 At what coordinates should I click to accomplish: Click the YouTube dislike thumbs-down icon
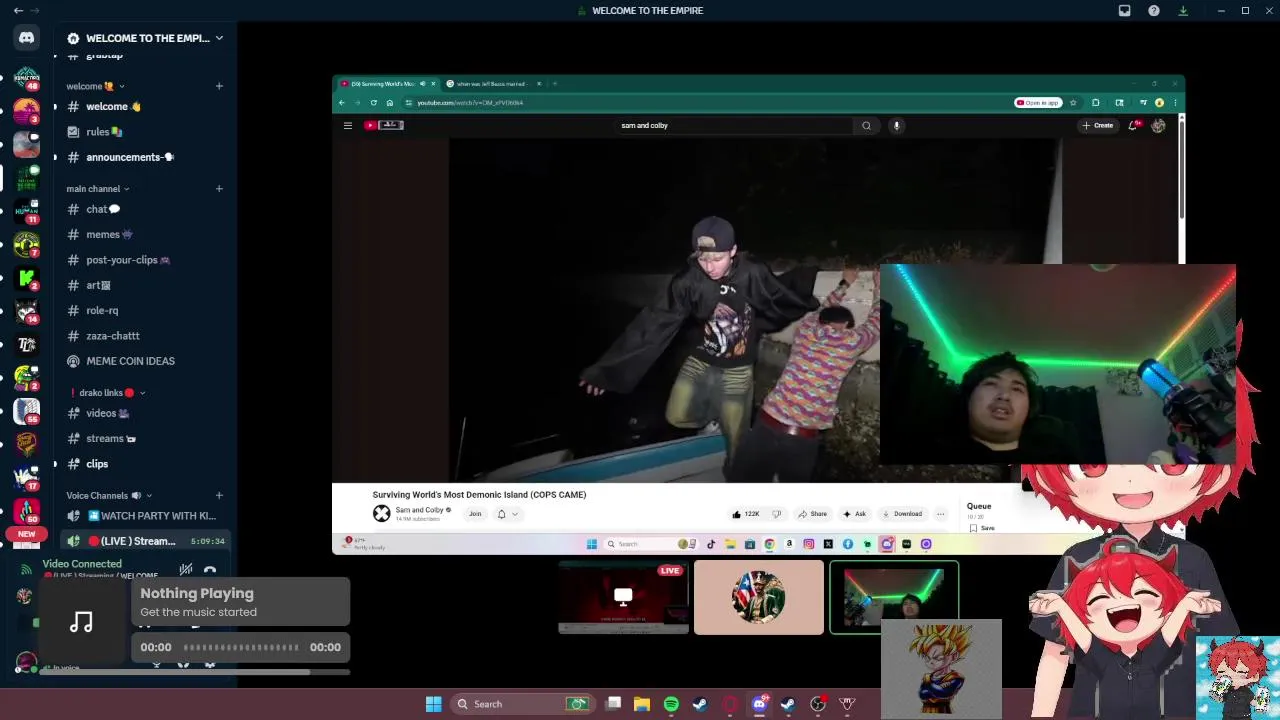[776, 514]
